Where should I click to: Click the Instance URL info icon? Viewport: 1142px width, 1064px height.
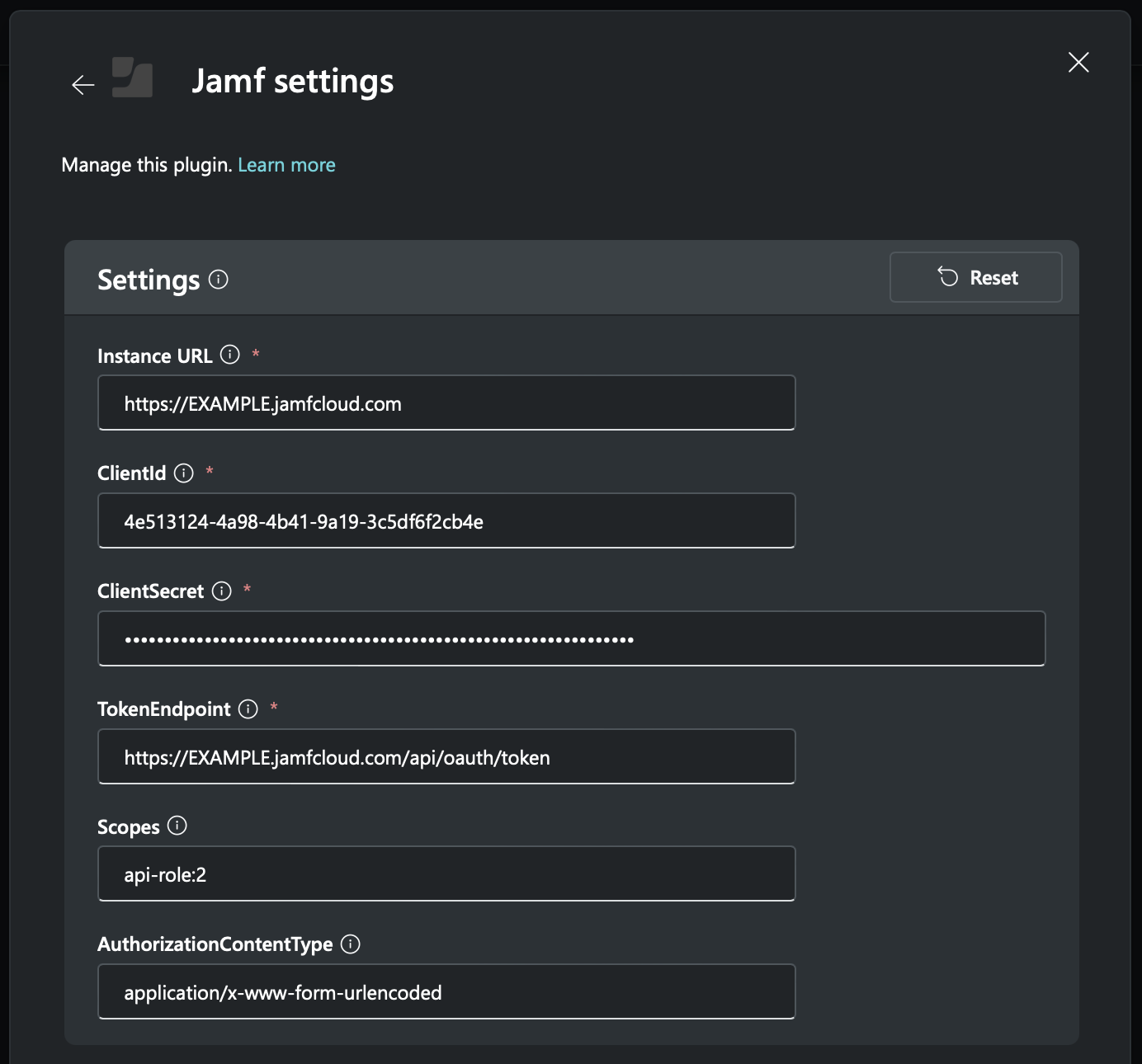pos(229,356)
